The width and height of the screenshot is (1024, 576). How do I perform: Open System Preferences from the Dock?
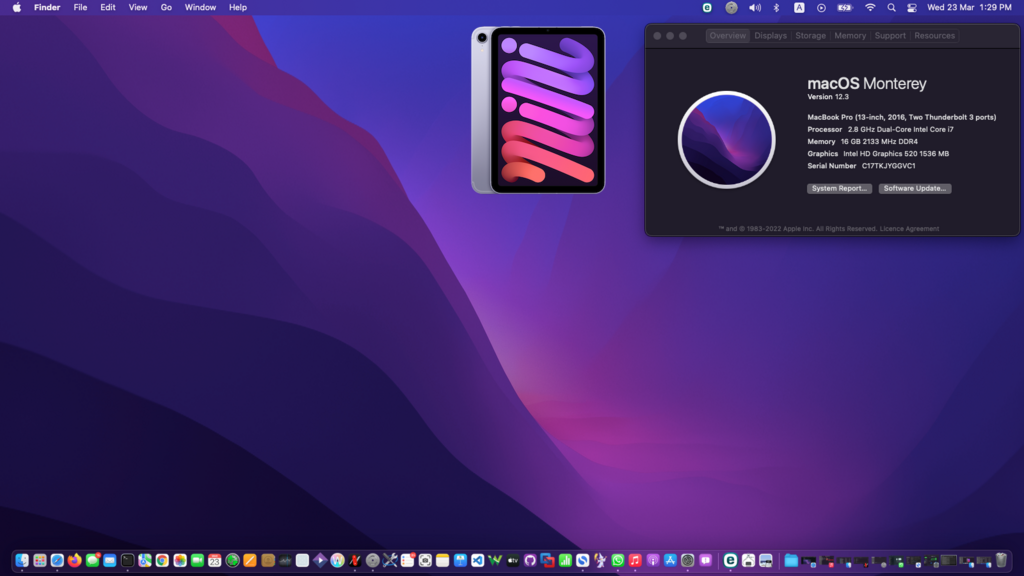click(688, 560)
